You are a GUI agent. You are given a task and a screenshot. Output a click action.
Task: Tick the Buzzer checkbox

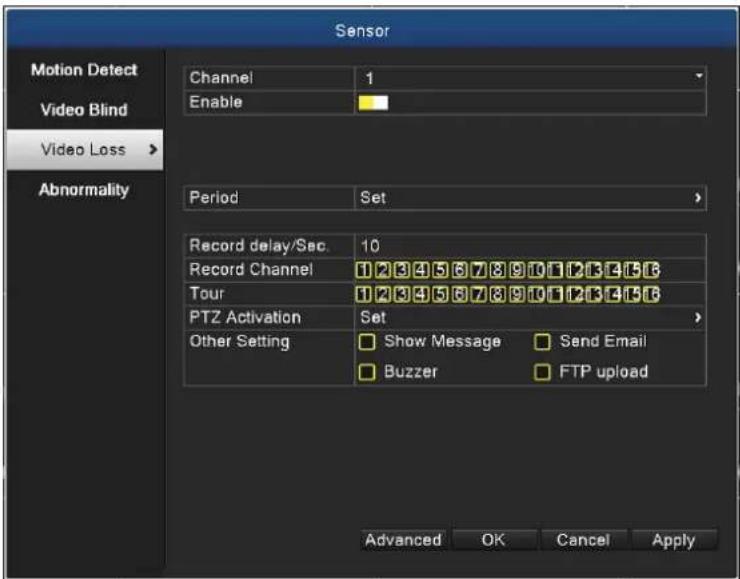[x=367, y=372]
